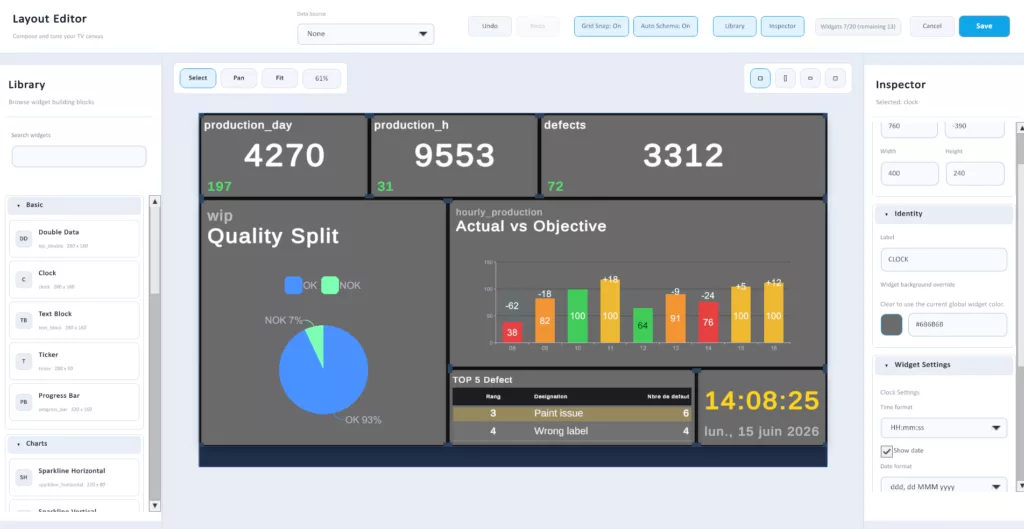Click the SH icon of Sparkline Horizontal widget
Viewport: 1024px width, 529px height.
pos(24,477)
